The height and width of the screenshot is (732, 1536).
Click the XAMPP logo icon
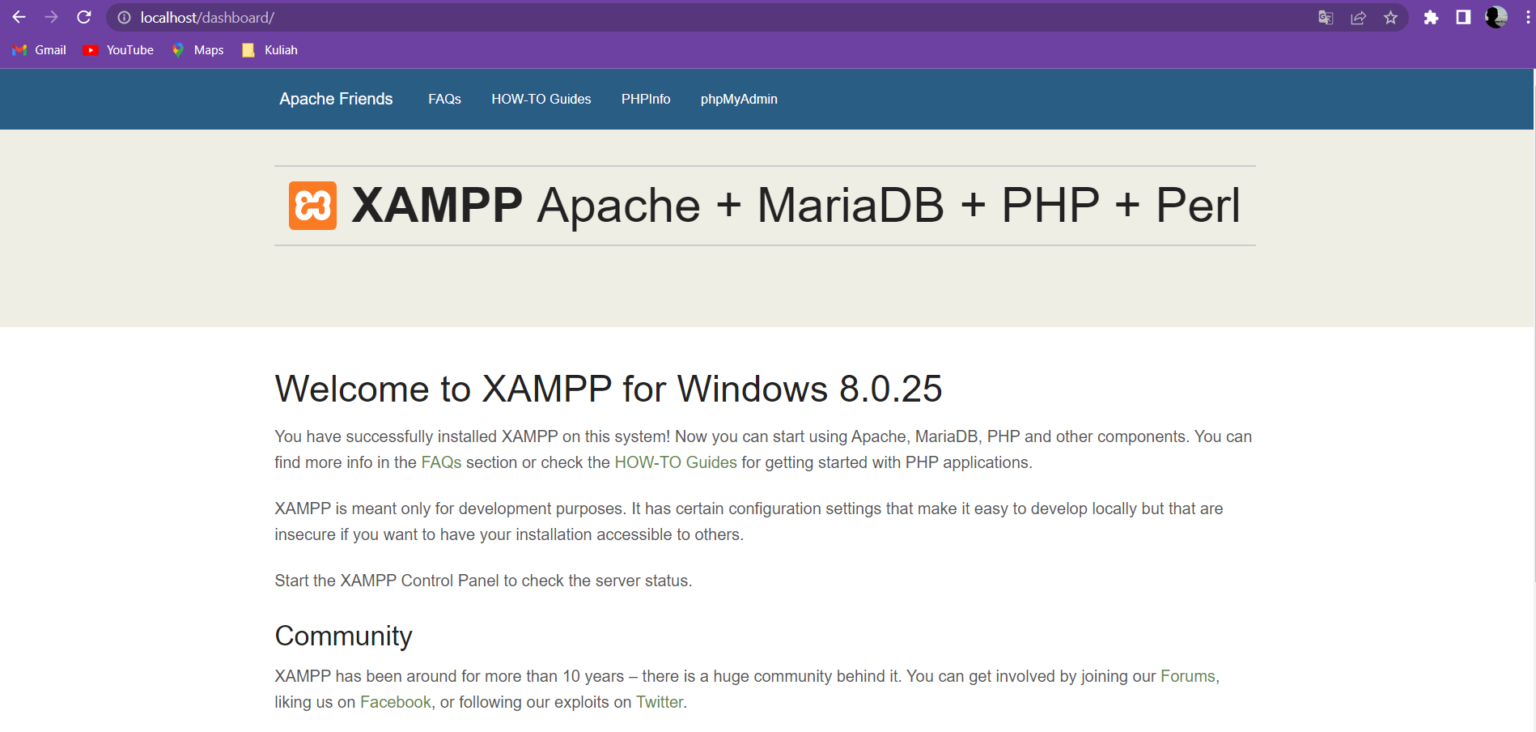tap(311, 203)
